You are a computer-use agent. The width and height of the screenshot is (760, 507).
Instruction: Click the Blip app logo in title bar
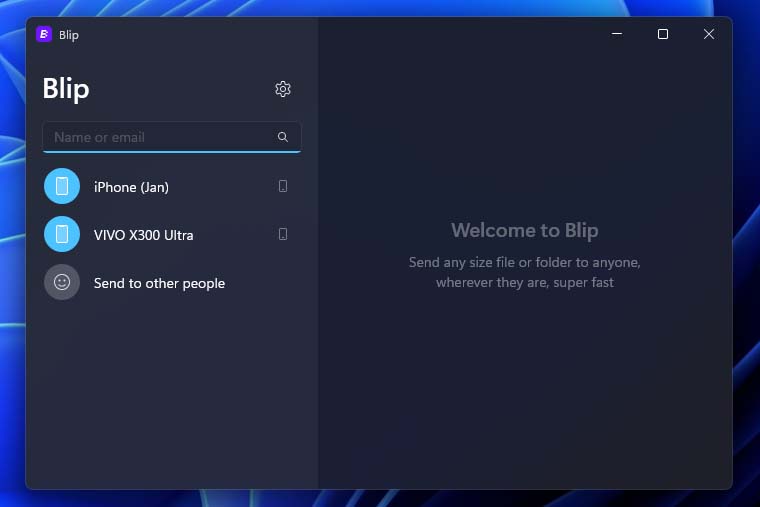44,34
